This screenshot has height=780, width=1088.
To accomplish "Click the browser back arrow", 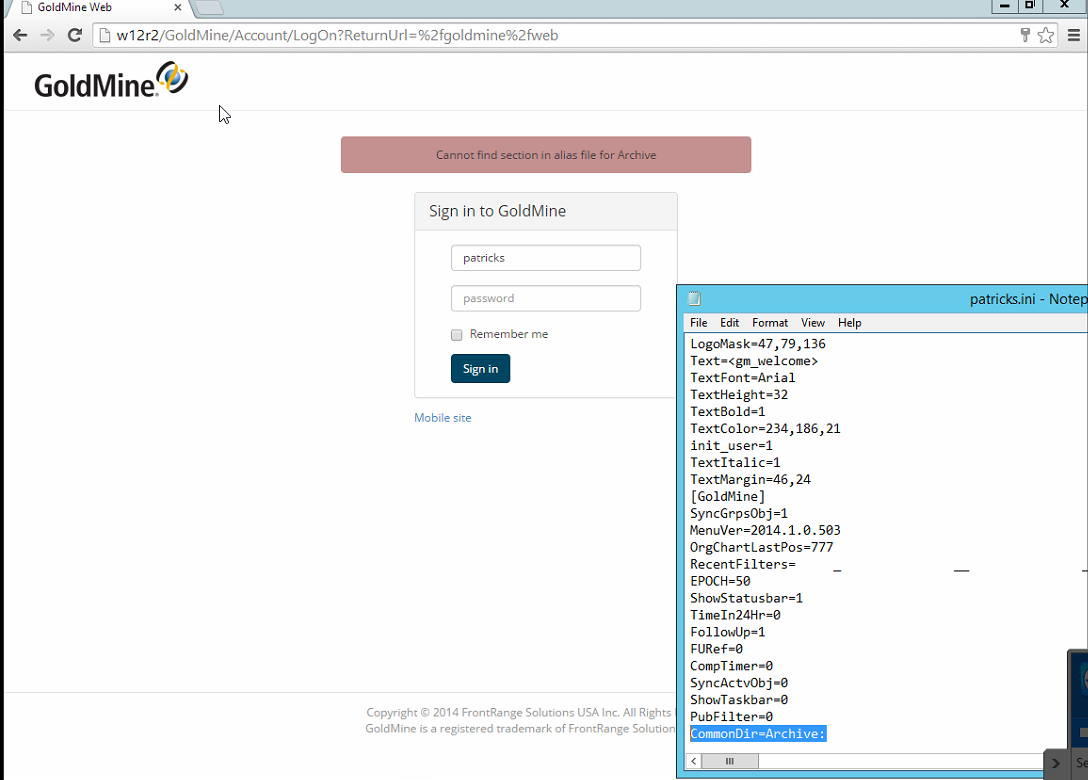I will pyautogui.click(x=20, y=35).
